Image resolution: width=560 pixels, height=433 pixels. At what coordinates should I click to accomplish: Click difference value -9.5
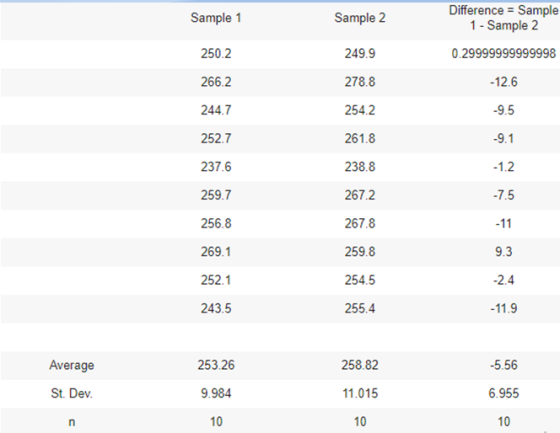click(504, 110)
